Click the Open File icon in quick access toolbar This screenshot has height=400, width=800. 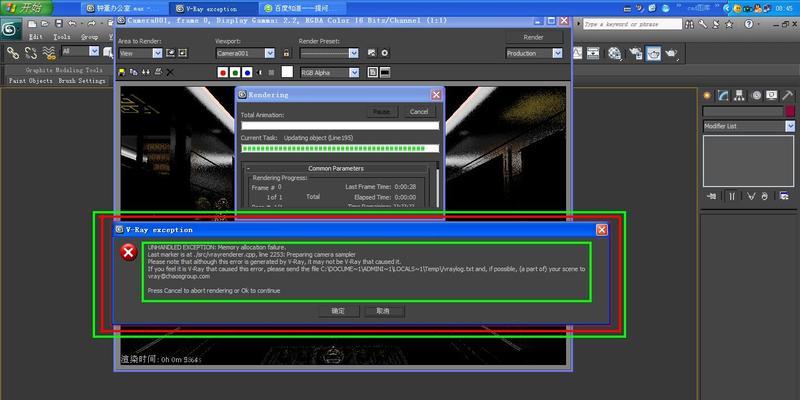pyautogui.click(x=45, y=23)
